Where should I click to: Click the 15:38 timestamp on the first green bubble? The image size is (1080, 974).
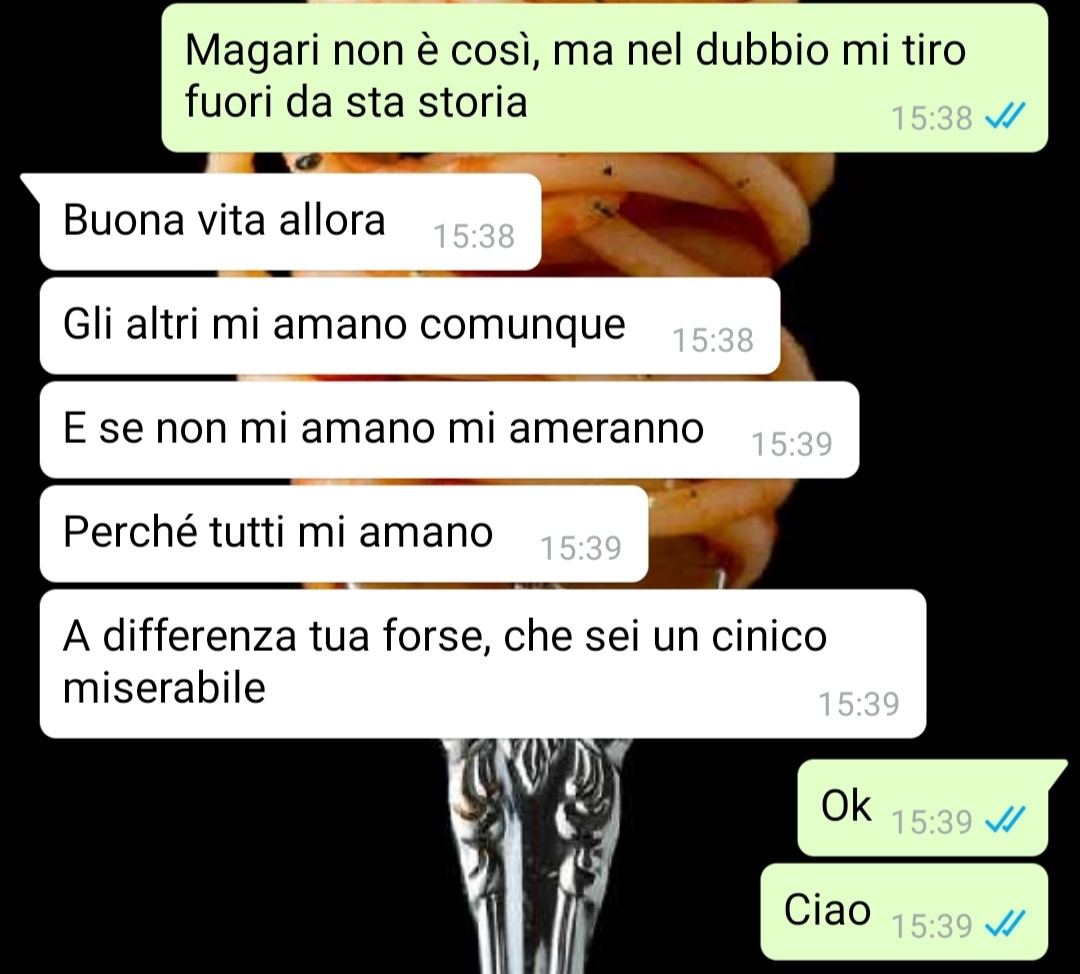931,118
